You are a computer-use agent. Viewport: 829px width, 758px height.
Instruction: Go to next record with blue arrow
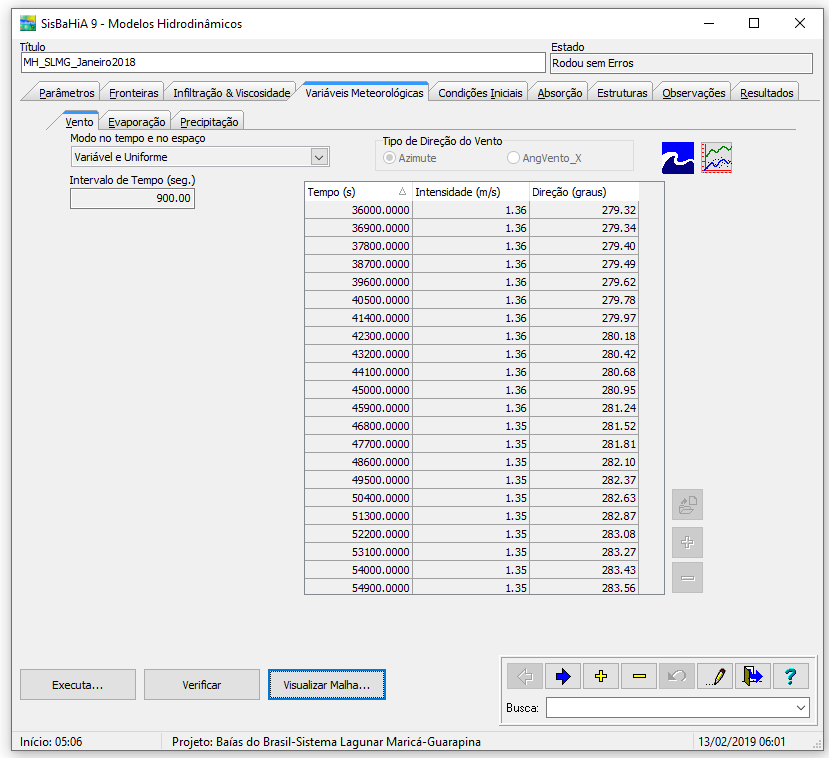click(x=563, y=676)
